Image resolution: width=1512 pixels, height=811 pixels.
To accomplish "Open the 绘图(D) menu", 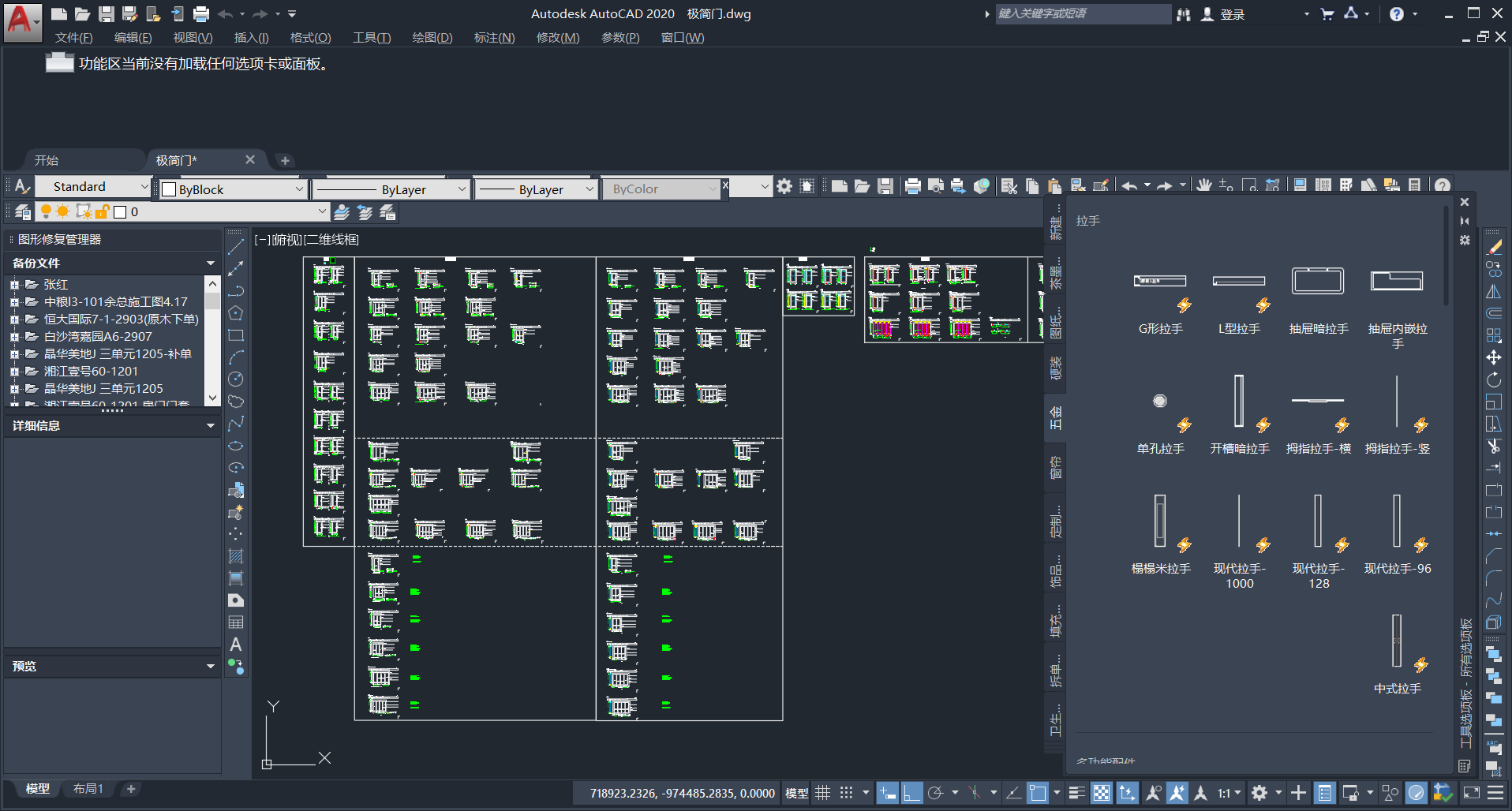I will tap(432, 37).
